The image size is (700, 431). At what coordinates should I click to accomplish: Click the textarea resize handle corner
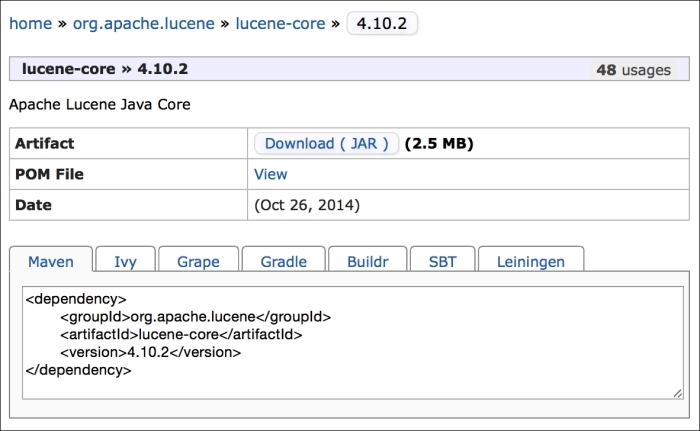pyautogui.click(x=678, y=393)
